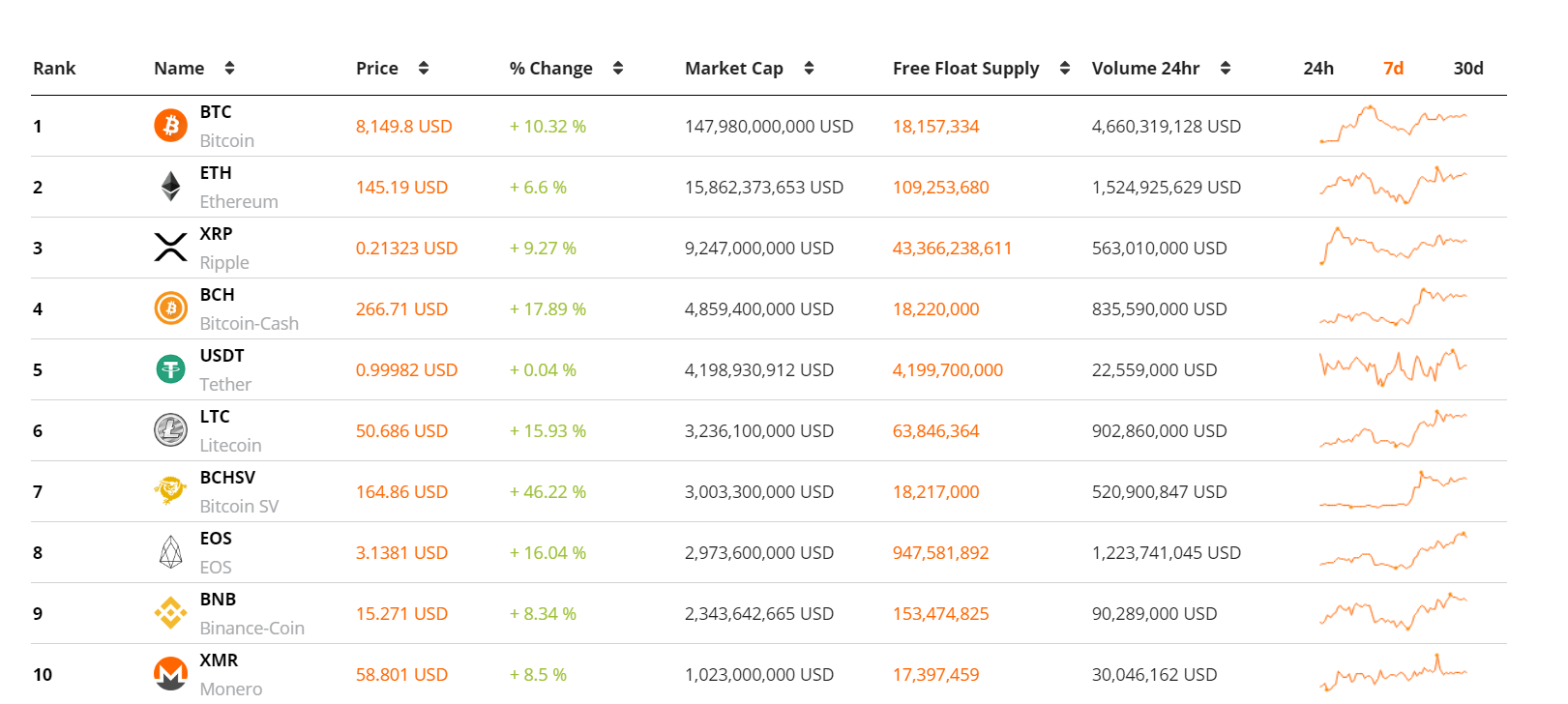This screenshot has height=704, width=1568.
Task: Sort by Volume 24hr column arrows
Action: pos(1226,68)
